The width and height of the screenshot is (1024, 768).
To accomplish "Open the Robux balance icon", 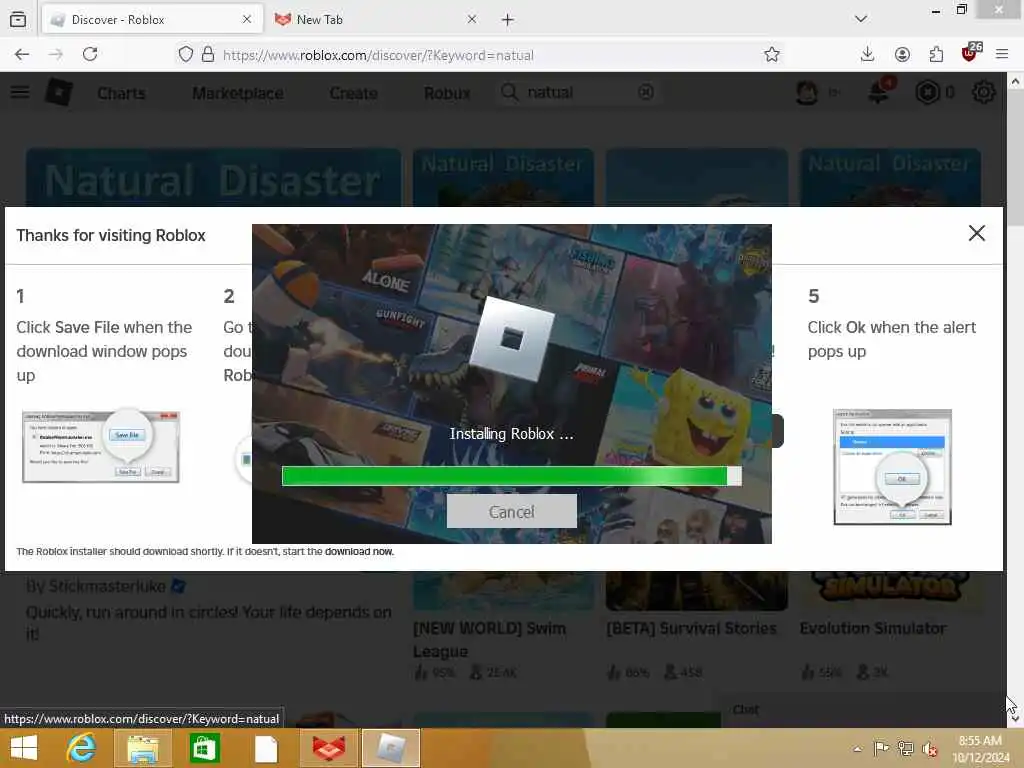I will click(927, 93).
